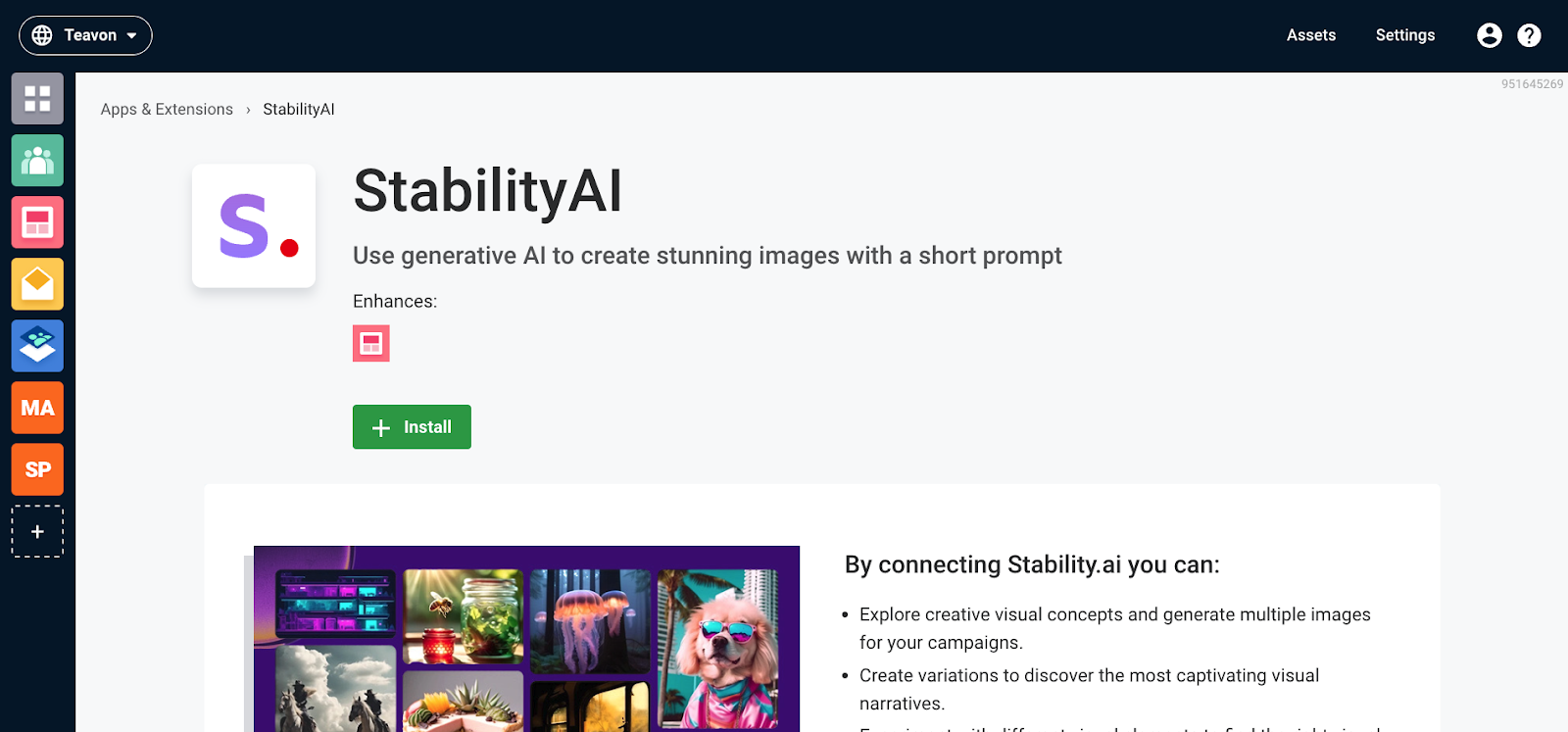Open the Assets menu item
The height and width of the screenshot is (732, 1568).
click(x=1311, y=35)
